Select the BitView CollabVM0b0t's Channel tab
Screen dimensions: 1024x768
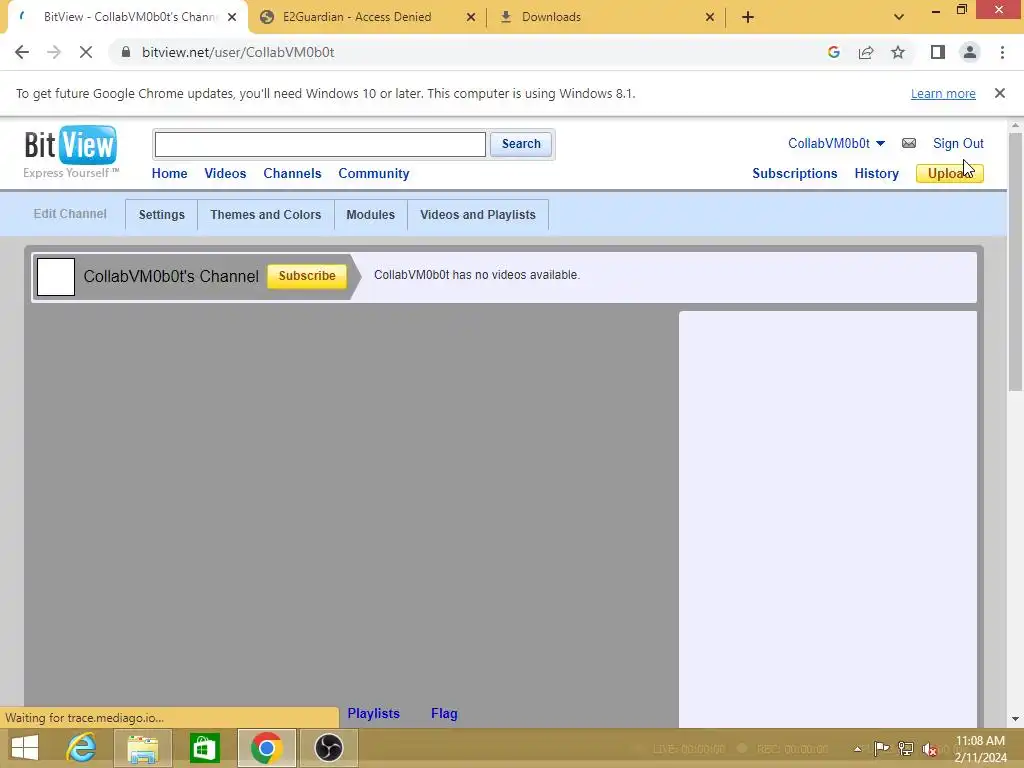pyautogui.click(x=128, y=17)
